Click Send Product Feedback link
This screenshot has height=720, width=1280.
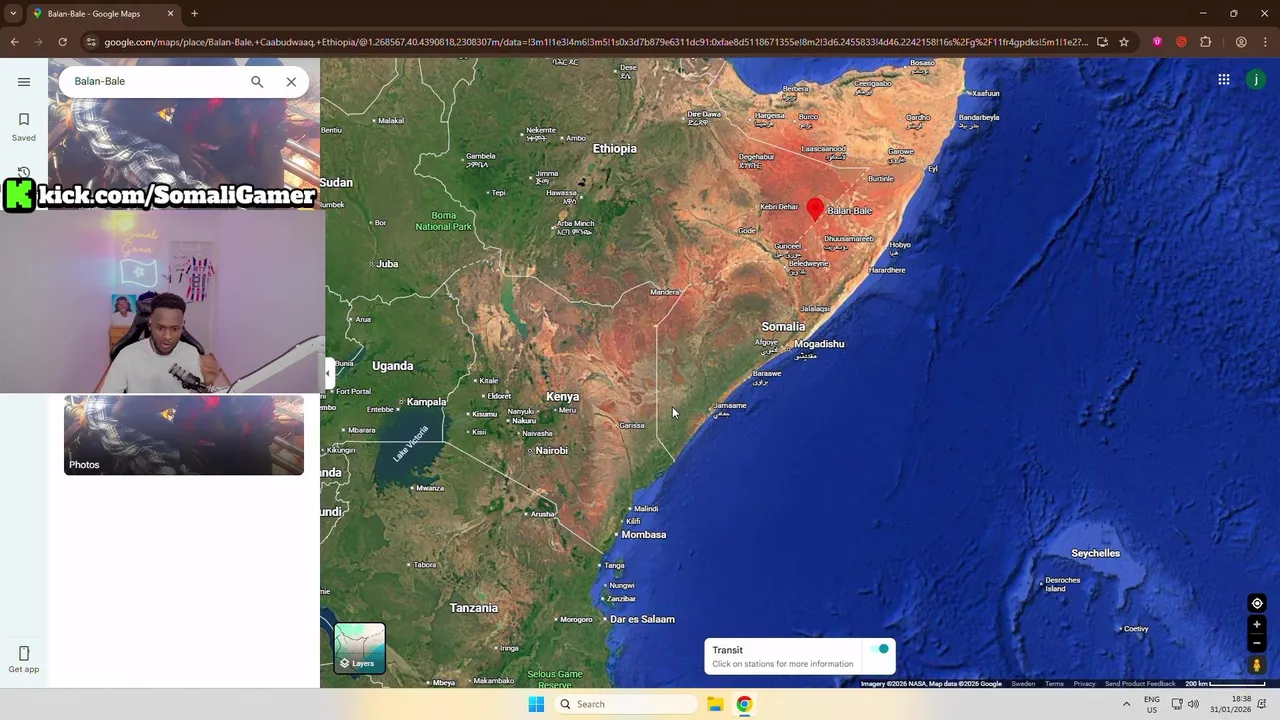pos(1140,684)
